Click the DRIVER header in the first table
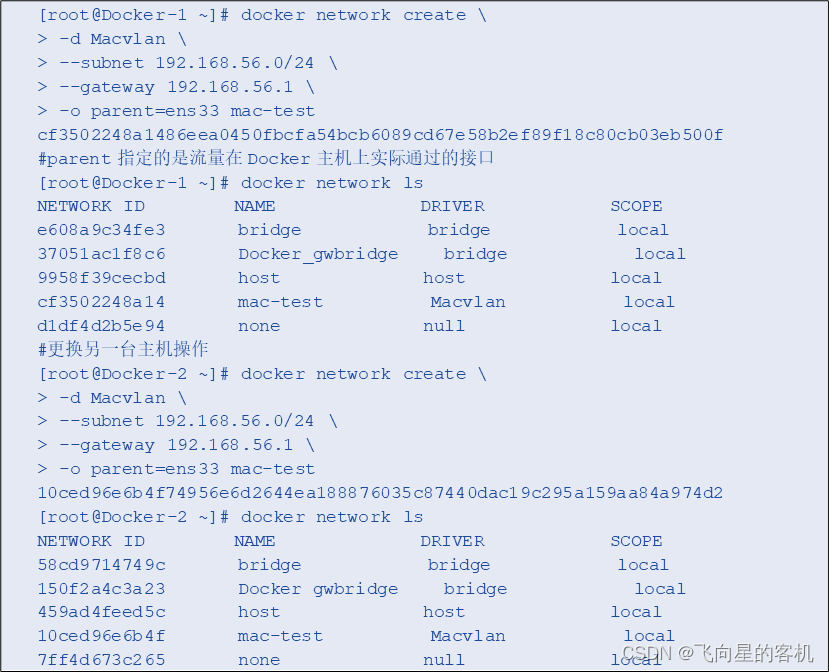 [452, 206]
